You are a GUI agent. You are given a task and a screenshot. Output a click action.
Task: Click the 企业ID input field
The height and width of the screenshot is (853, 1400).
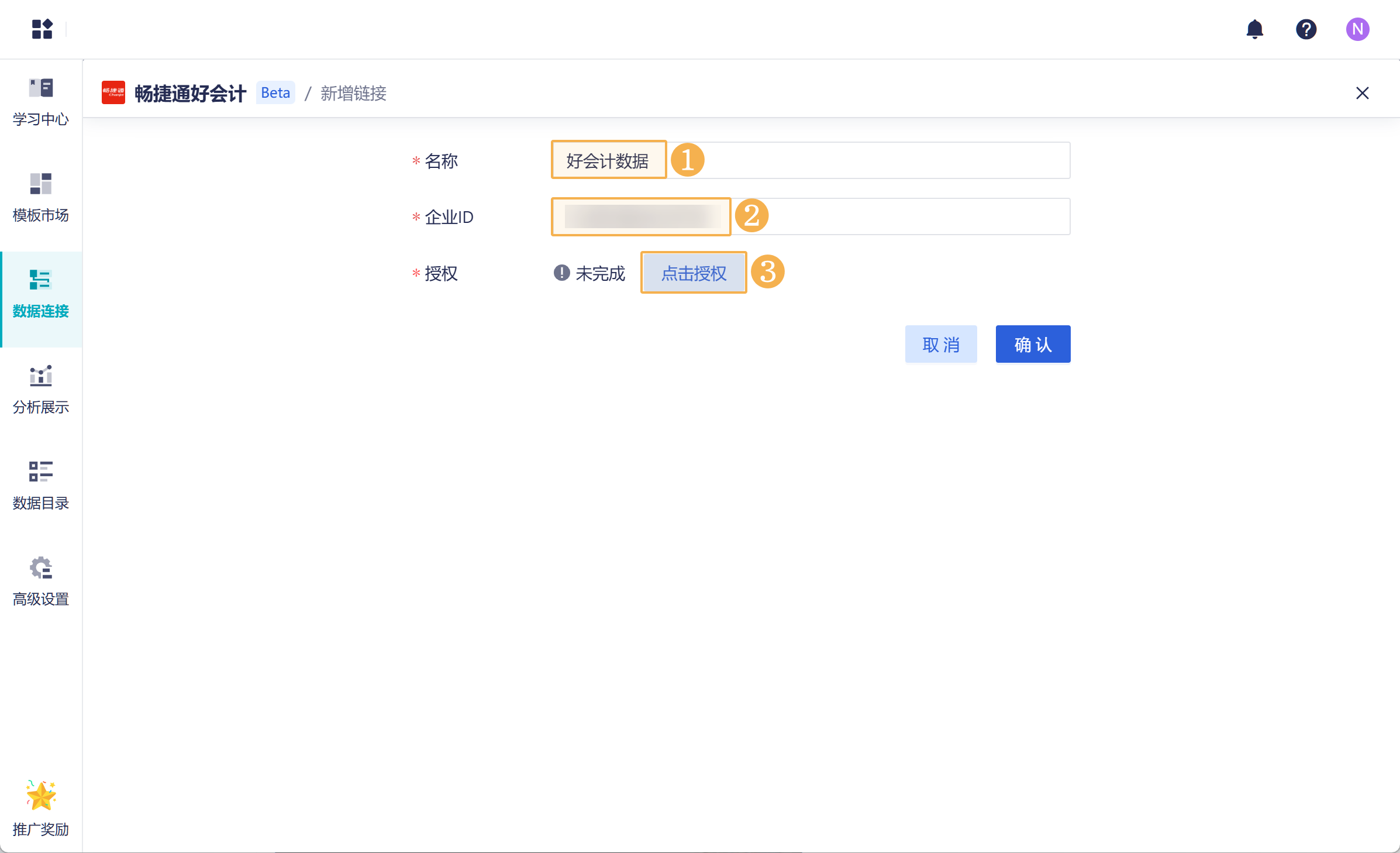(x=641, y=216)
